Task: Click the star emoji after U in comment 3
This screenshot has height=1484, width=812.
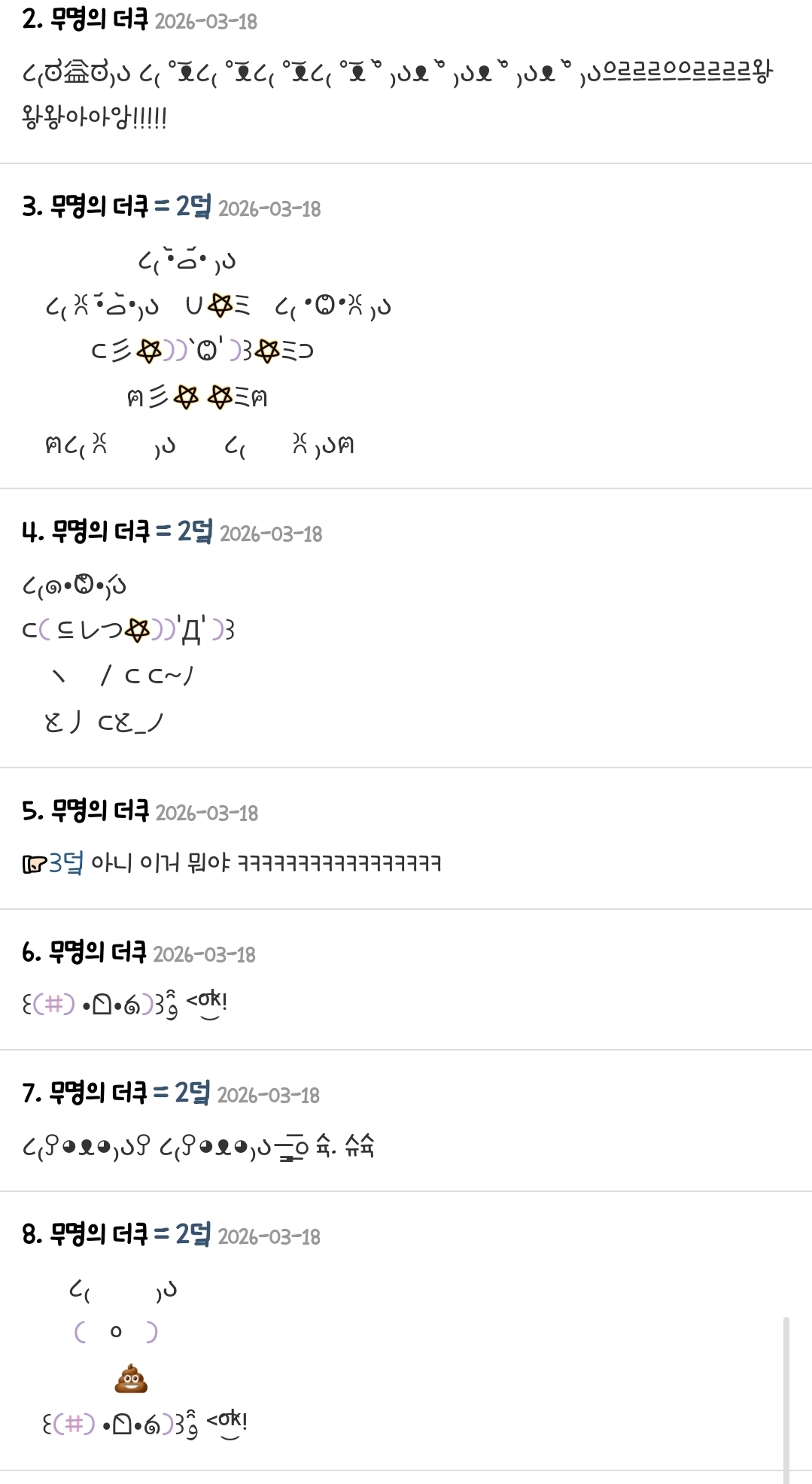Action: [x=219, y=305]
